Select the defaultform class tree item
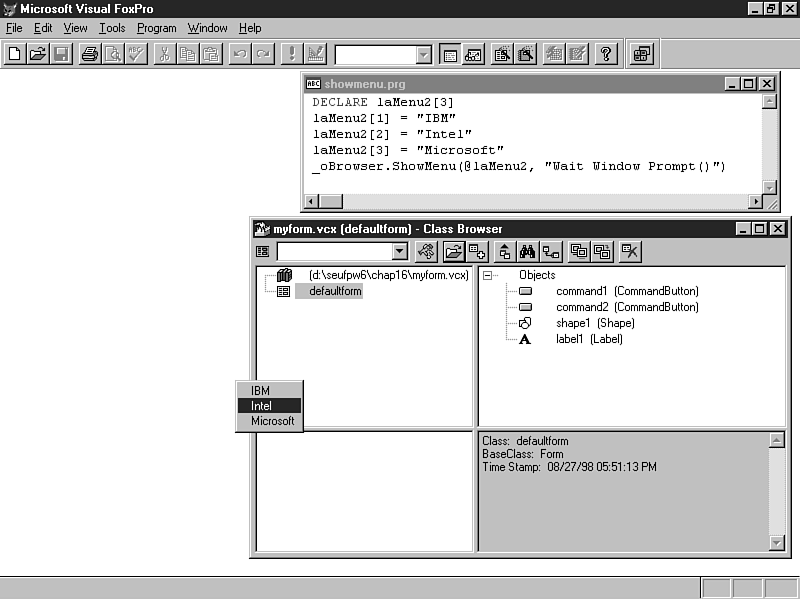 coord(335,291)
